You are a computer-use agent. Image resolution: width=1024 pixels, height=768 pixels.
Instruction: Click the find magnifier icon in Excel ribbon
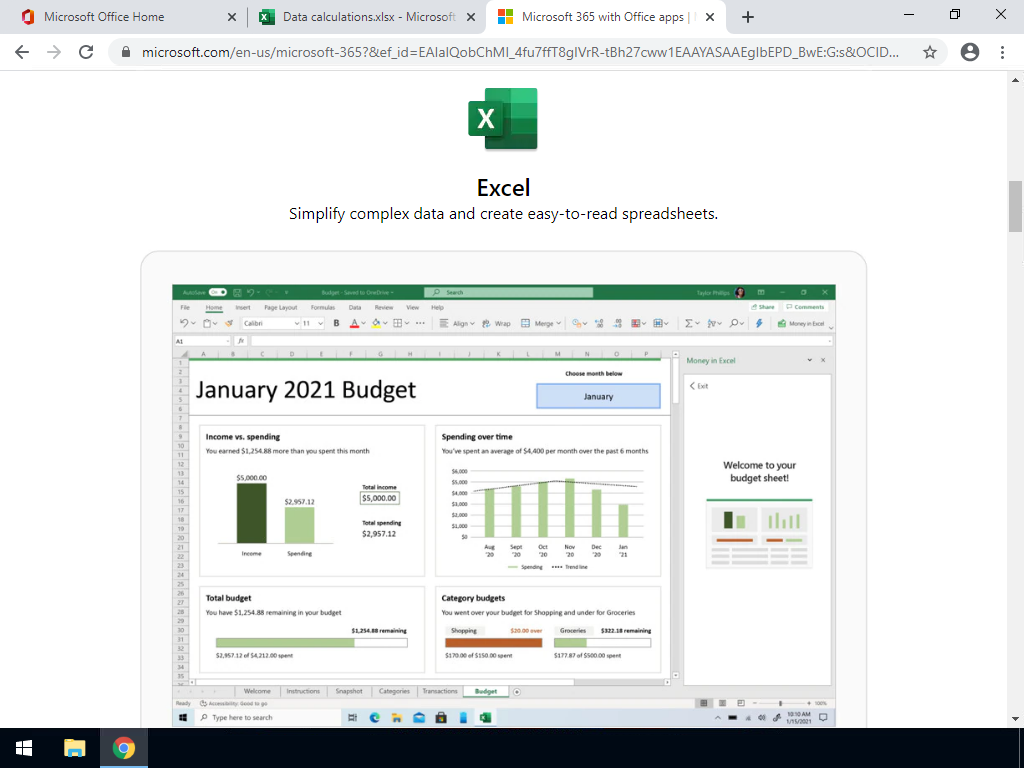pyautogui.click(x=734, y=323)
